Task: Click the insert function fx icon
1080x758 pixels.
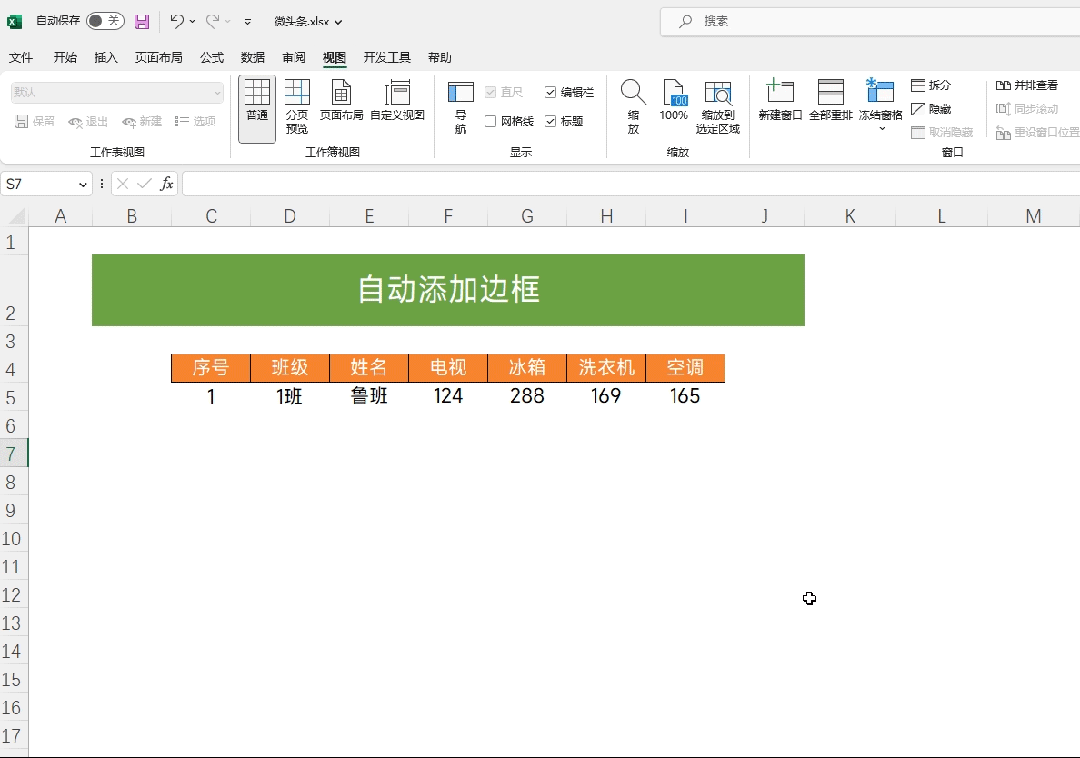Action: pyautogui.click(x=166, y=184)
